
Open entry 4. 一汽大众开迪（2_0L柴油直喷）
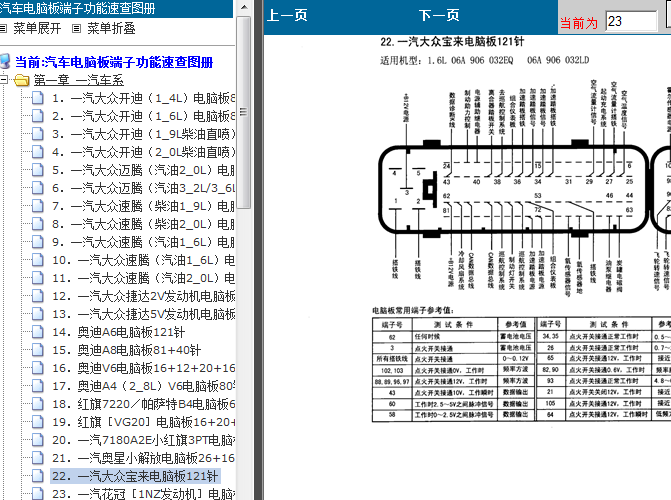coord(143,152)
